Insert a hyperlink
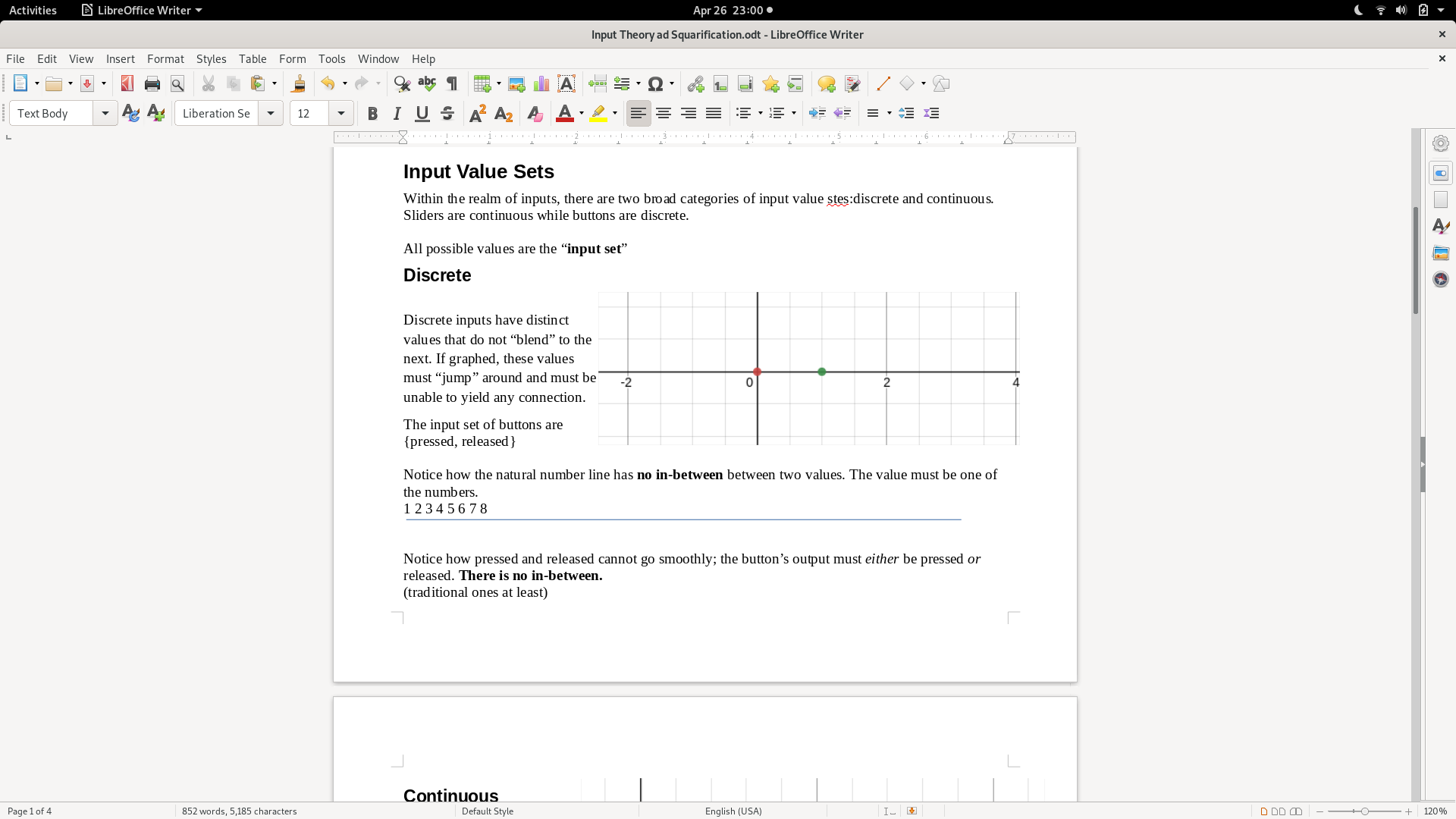1456x819 pixels. tap(695, 84)
